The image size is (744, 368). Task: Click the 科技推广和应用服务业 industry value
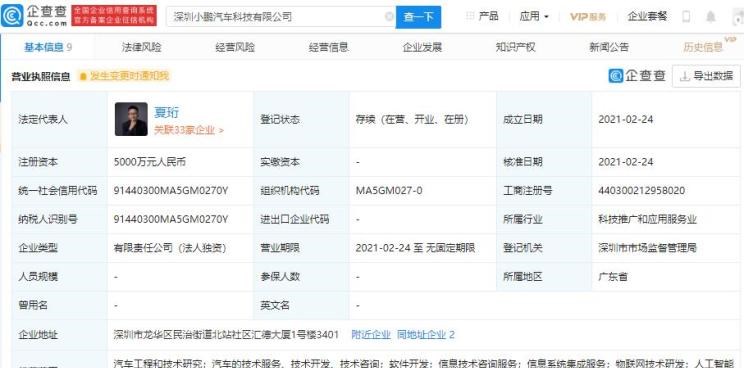pos(647,219)
